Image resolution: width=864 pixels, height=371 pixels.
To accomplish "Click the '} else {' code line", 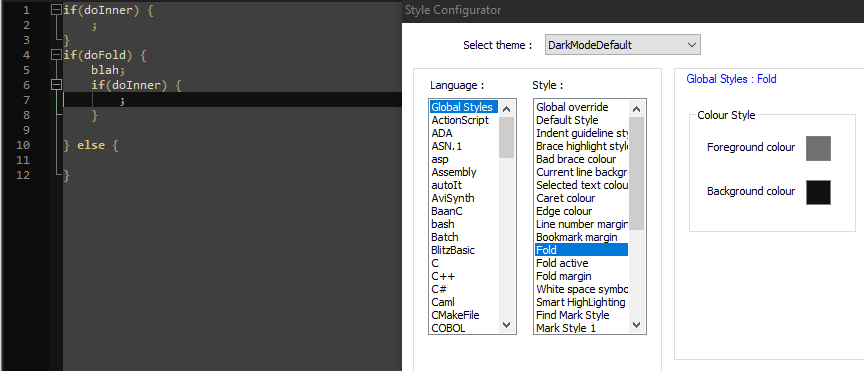I will pos(91,146).
